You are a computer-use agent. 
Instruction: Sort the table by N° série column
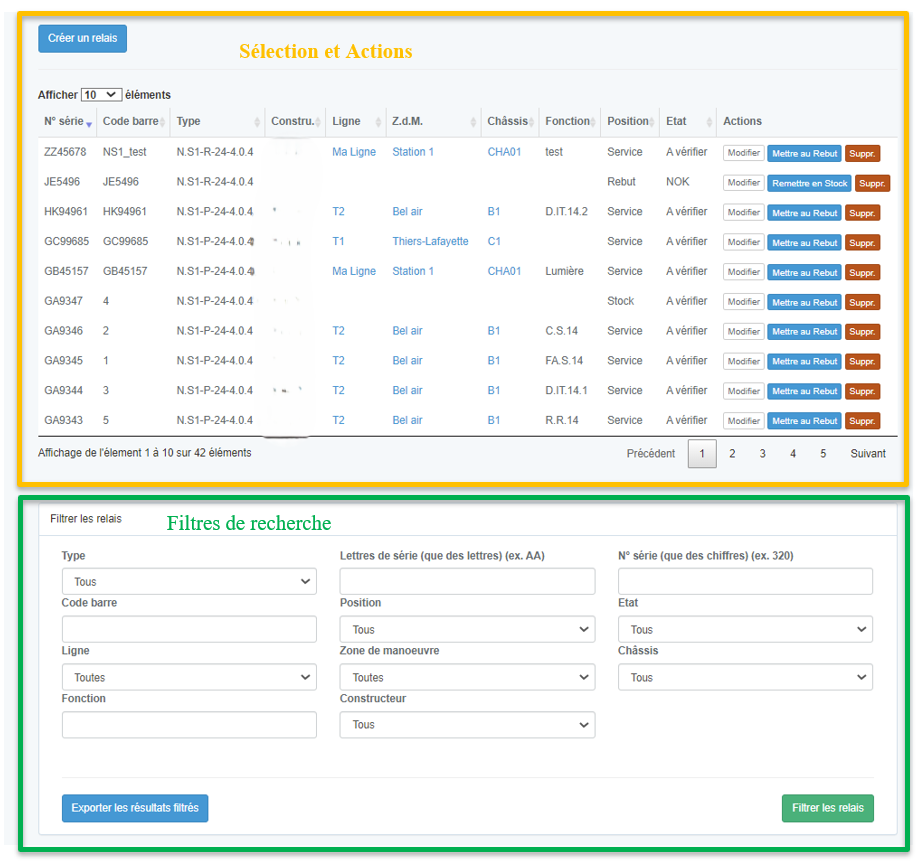point(55,121)
